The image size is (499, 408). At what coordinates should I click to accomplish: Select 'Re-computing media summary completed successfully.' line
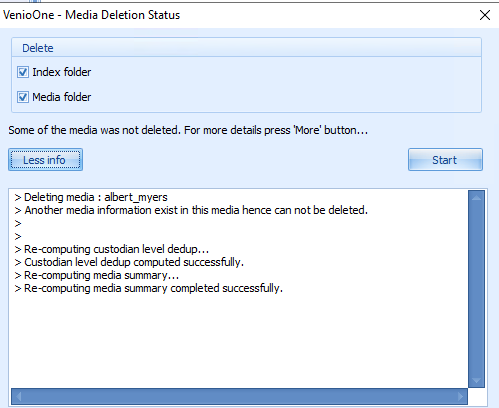148,288
